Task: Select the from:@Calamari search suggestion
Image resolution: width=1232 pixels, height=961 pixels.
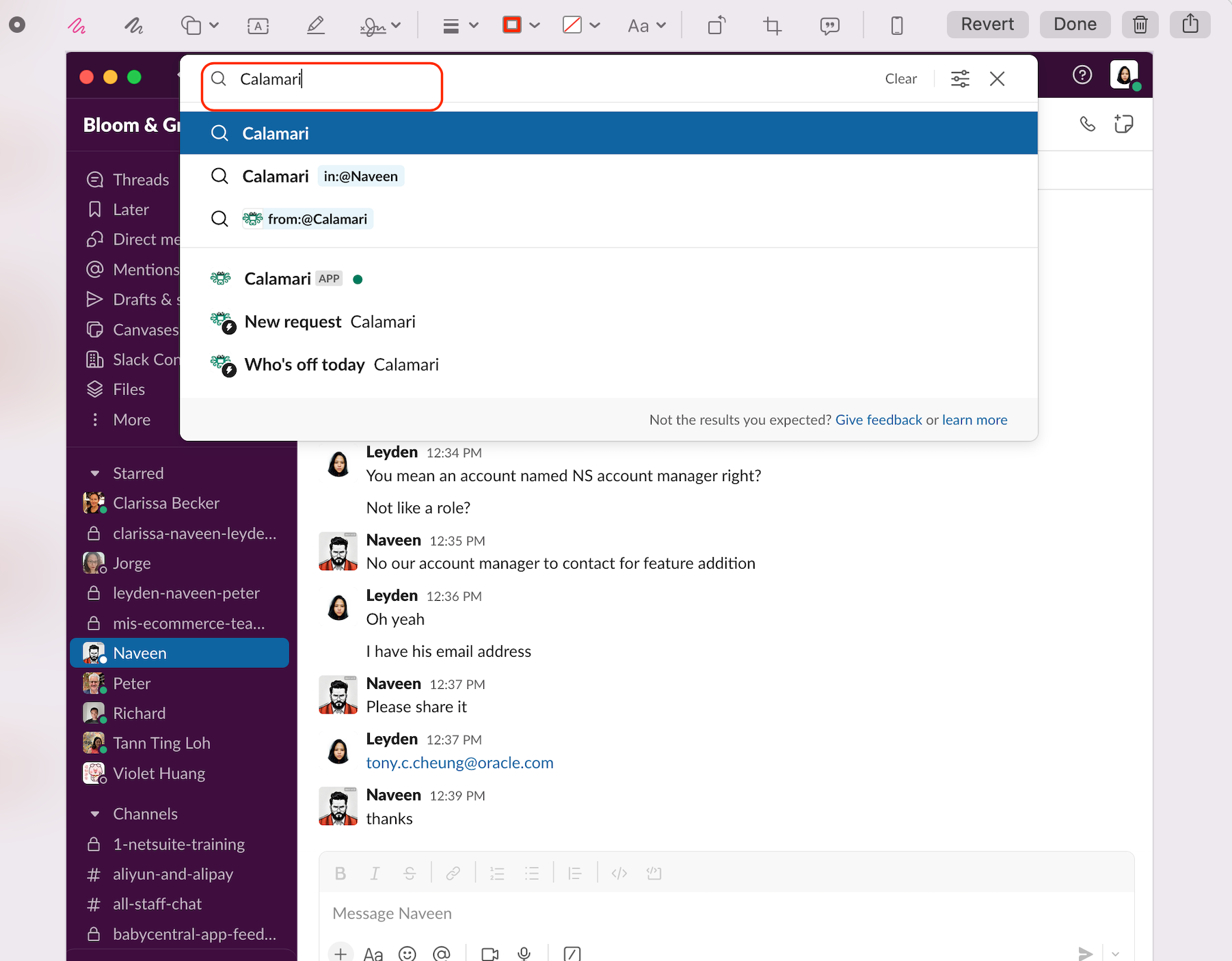Action: pyautogui.click(x=608, y=219)
